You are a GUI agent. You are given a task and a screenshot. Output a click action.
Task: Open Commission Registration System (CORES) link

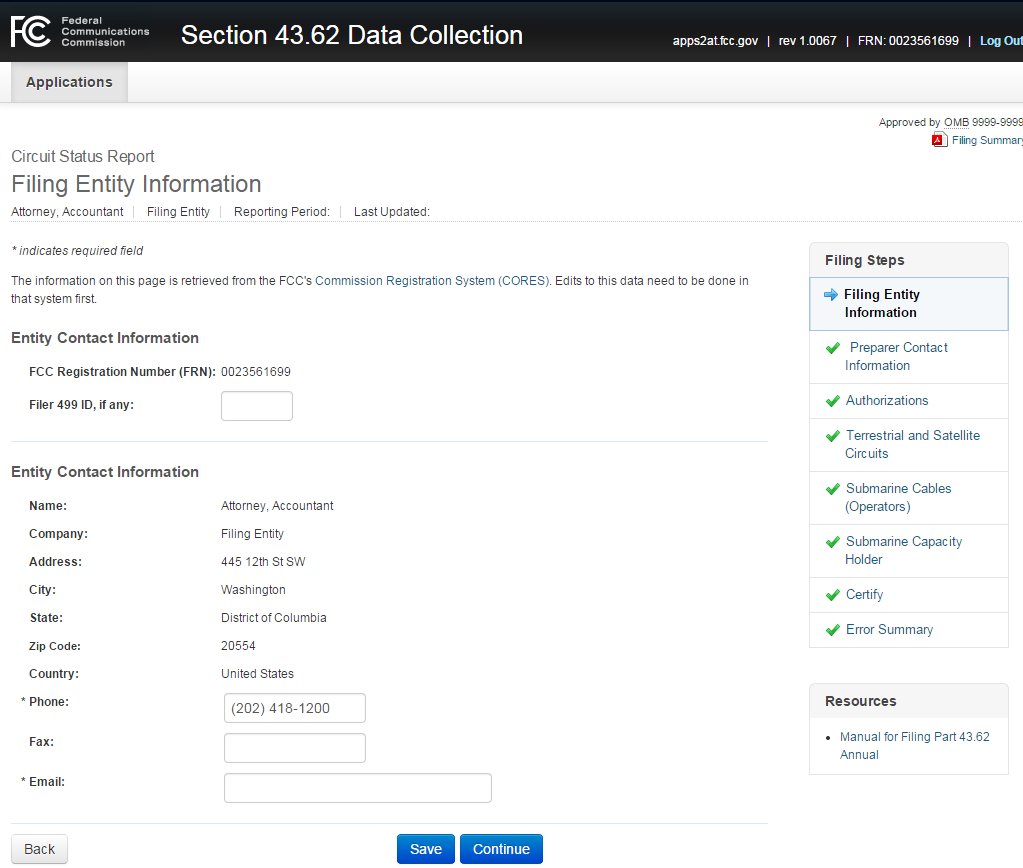click(432, 281)
